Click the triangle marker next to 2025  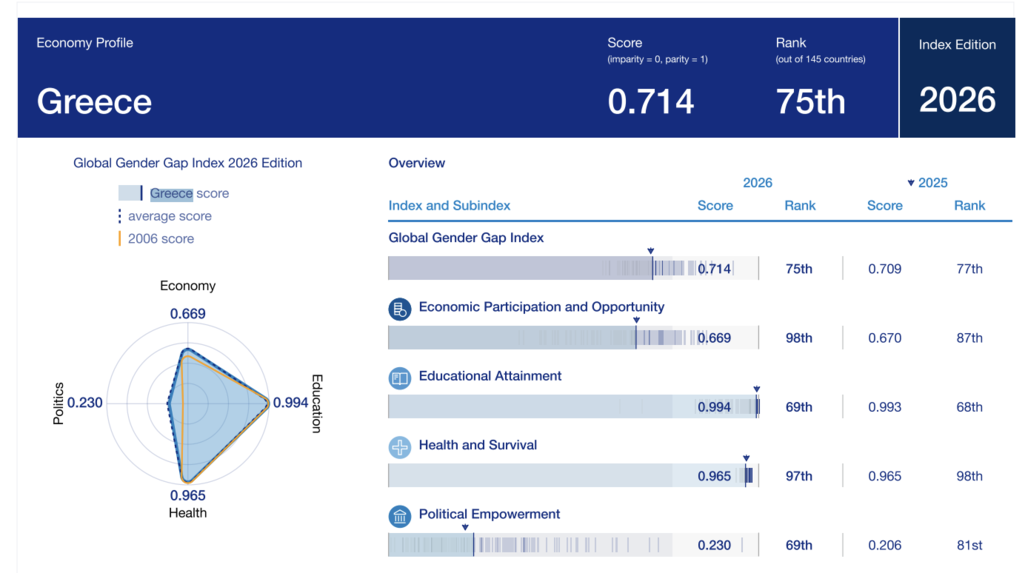911,183
